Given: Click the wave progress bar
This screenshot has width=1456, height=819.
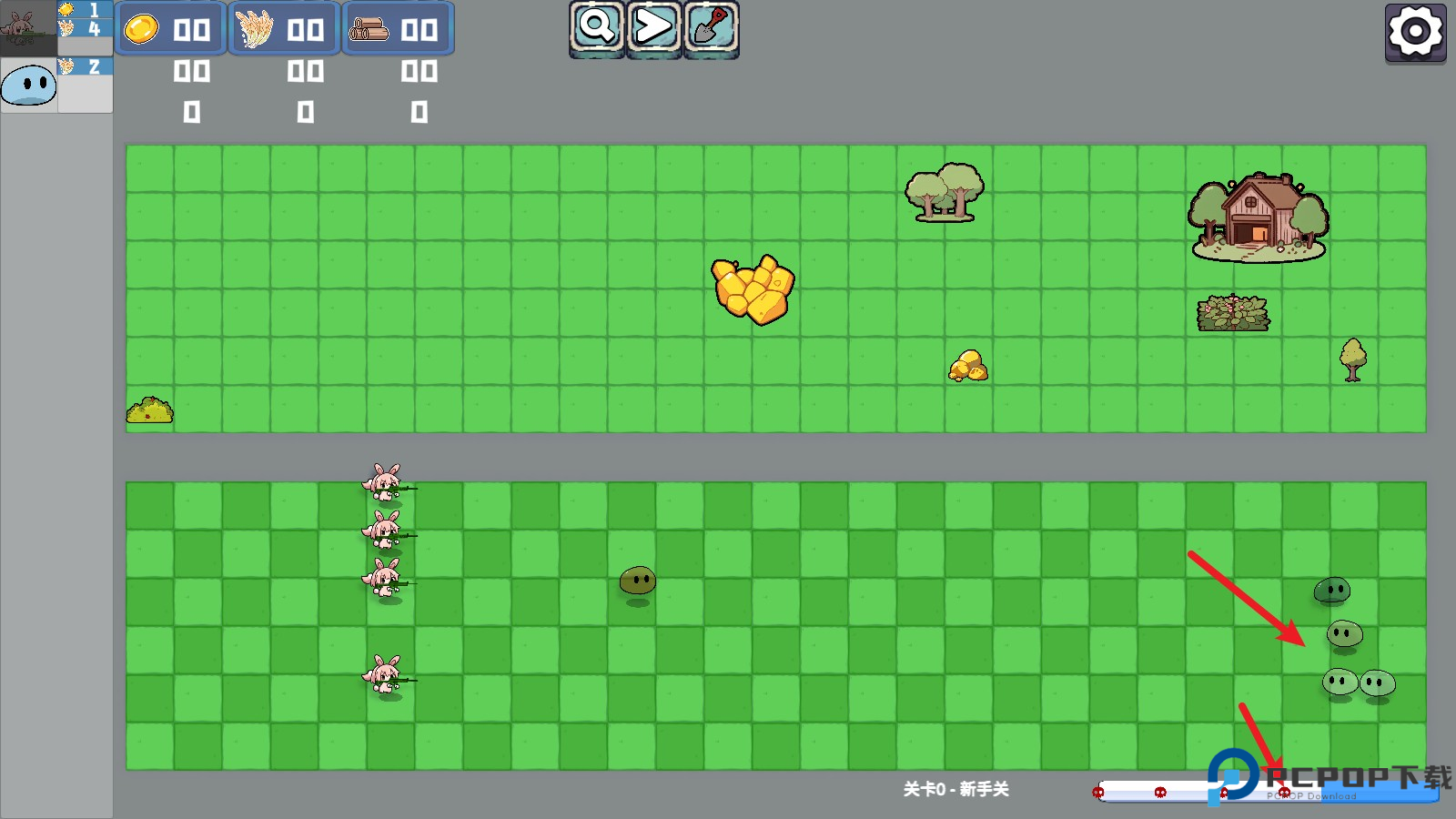Looking at the screenshot, I should 1183,792.
